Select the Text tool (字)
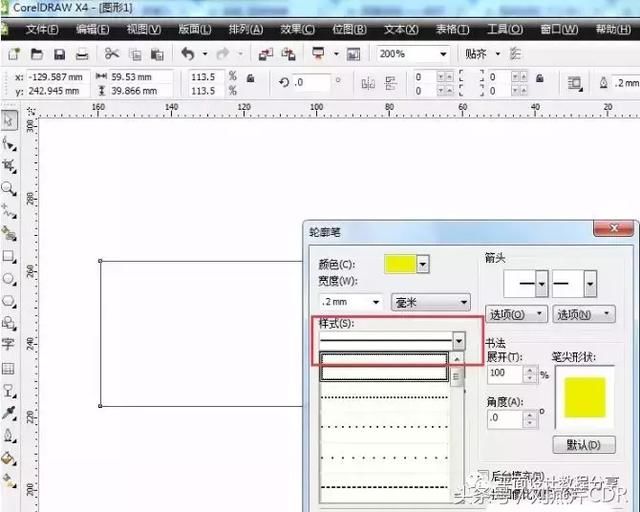Image resolution: width=640 pixels, height=512 pixels. tap(9, 345)
